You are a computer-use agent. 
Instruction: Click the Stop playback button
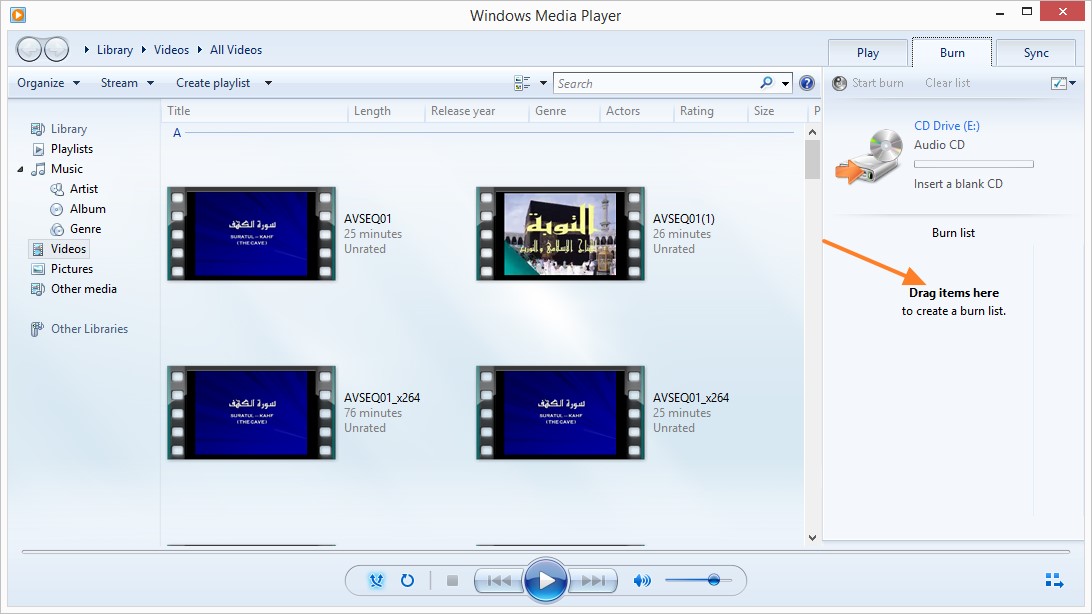coord(452,580)
